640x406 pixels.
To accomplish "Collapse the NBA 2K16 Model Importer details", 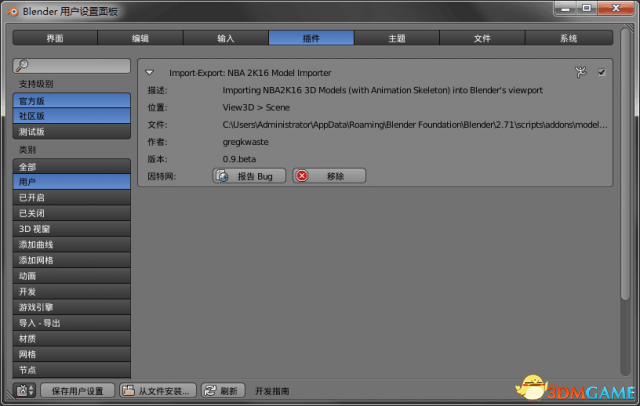I will 149,73.
